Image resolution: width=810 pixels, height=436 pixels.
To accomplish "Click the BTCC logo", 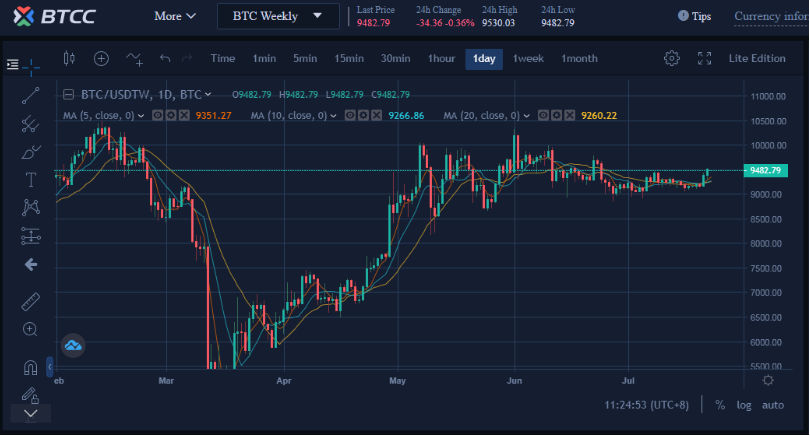I will tap(54, 16).
